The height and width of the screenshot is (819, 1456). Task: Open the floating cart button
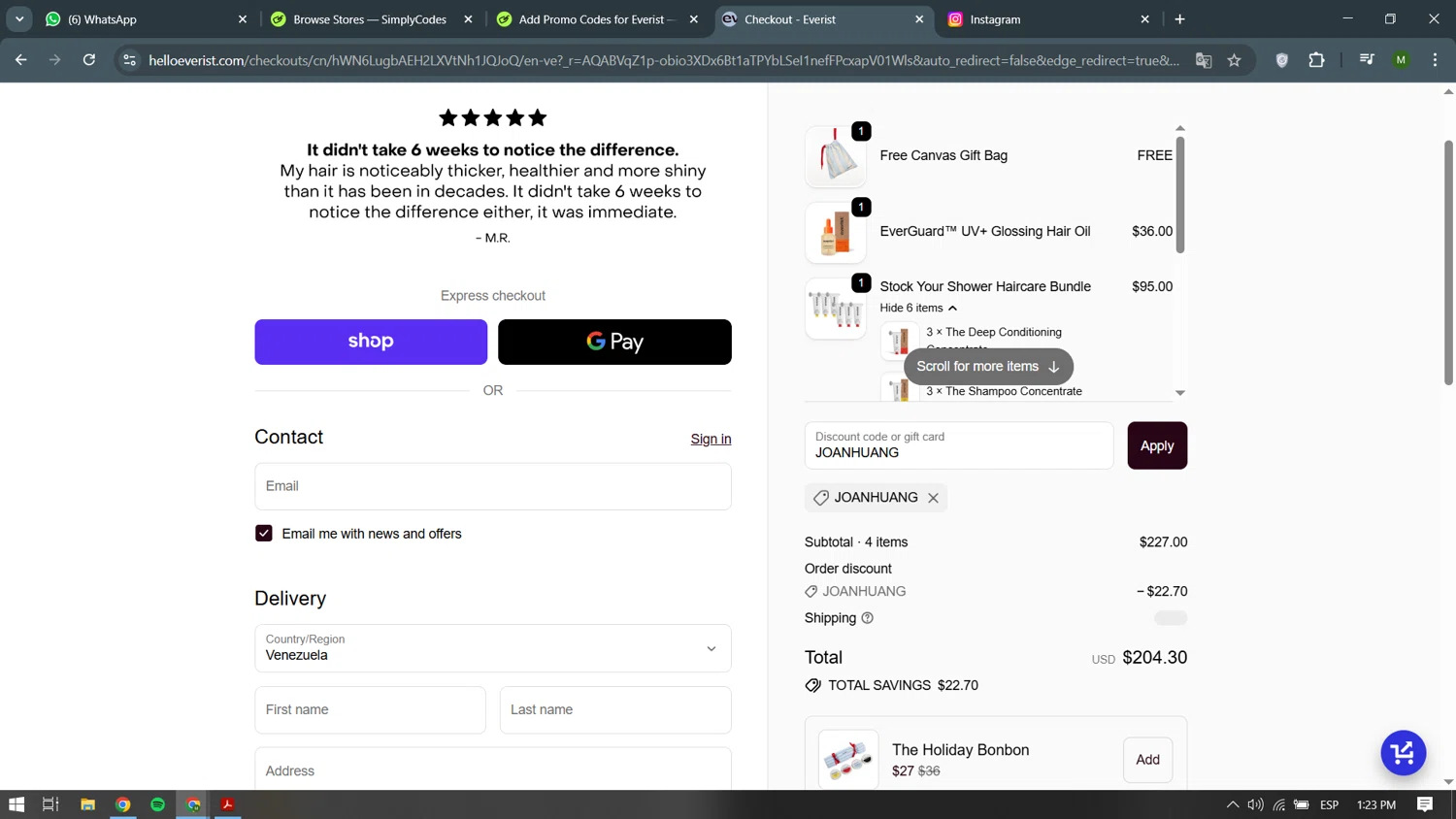pos(1404,753)
